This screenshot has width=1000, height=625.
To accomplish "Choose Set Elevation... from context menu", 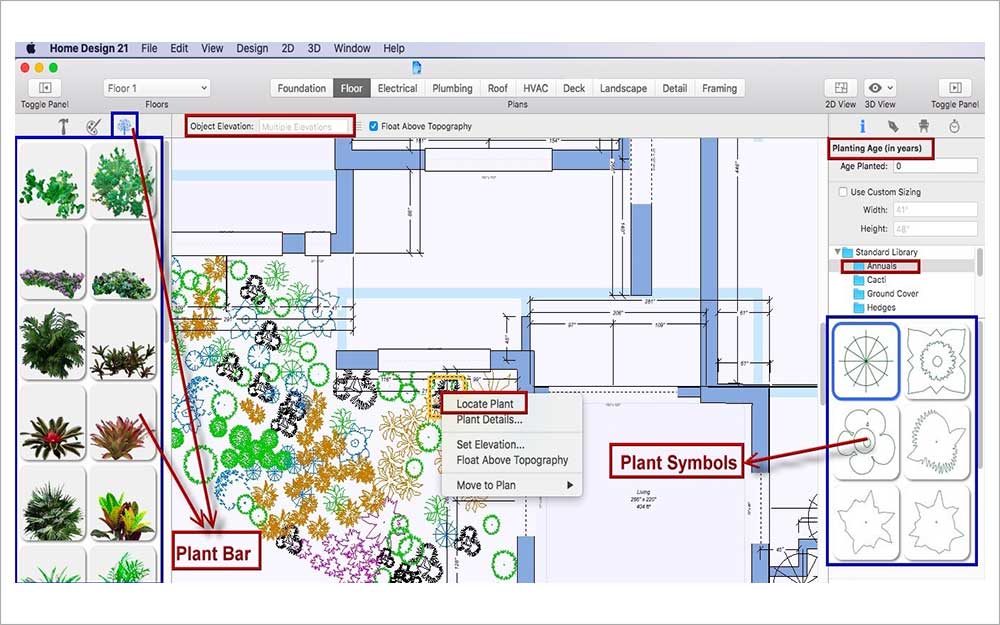I will click(490, 445).
